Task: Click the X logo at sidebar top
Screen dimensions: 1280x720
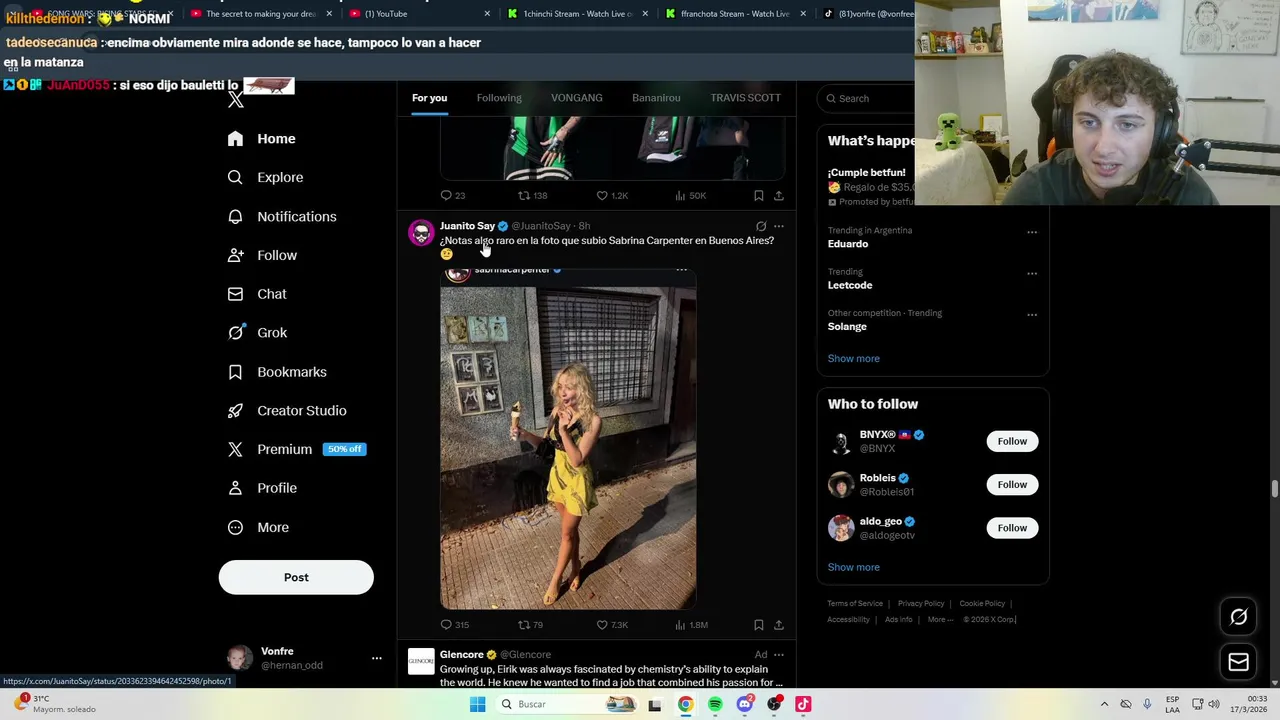Action: (236, 99)
